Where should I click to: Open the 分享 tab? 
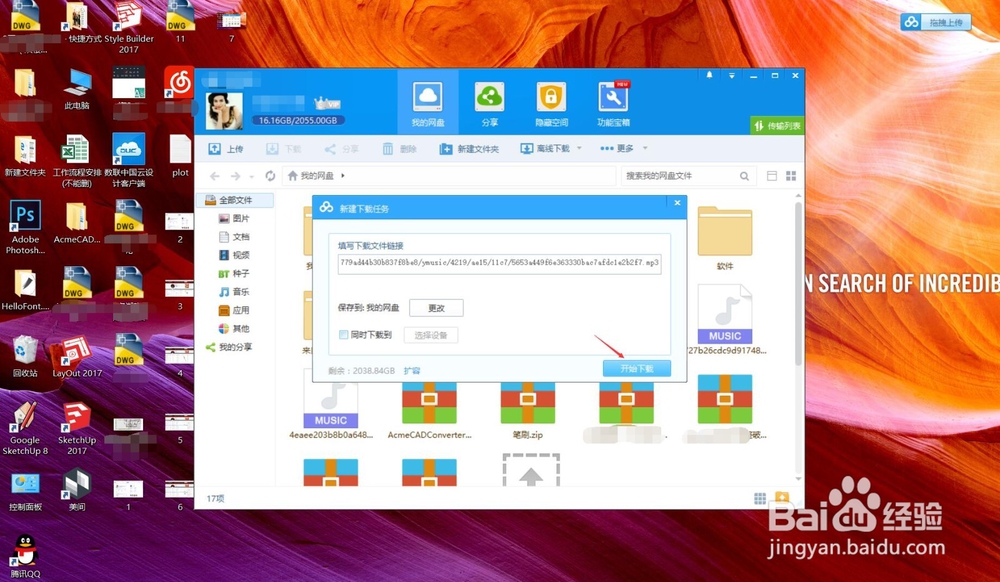489,102
